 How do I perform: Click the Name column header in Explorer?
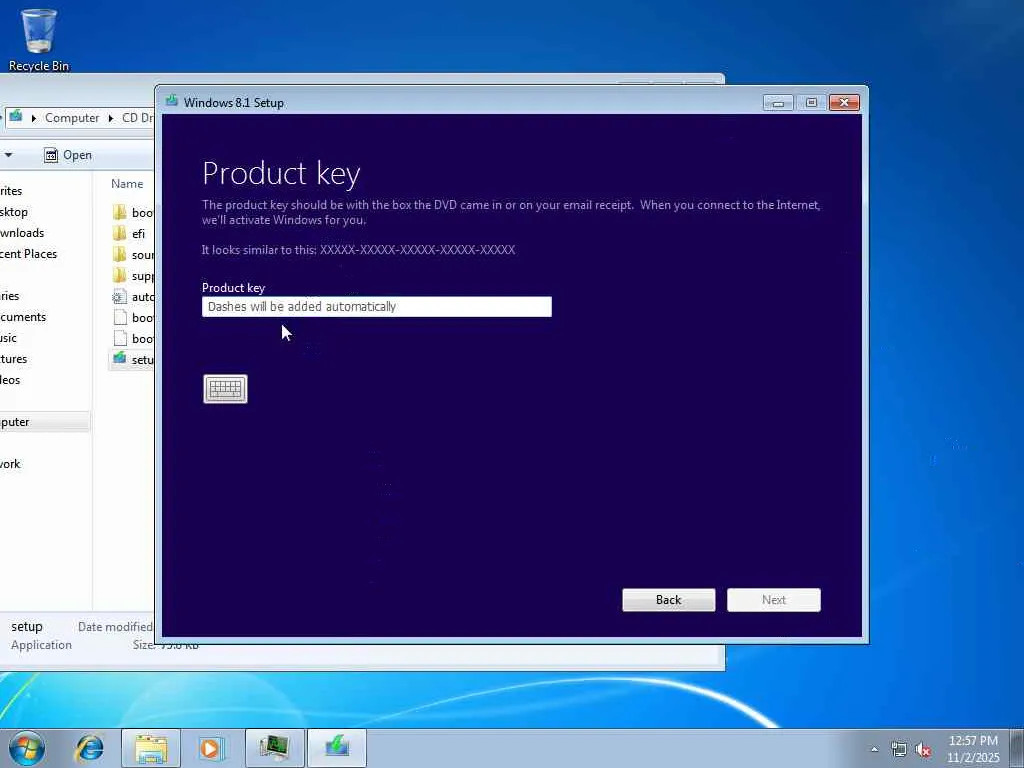[x=127, y=184]
